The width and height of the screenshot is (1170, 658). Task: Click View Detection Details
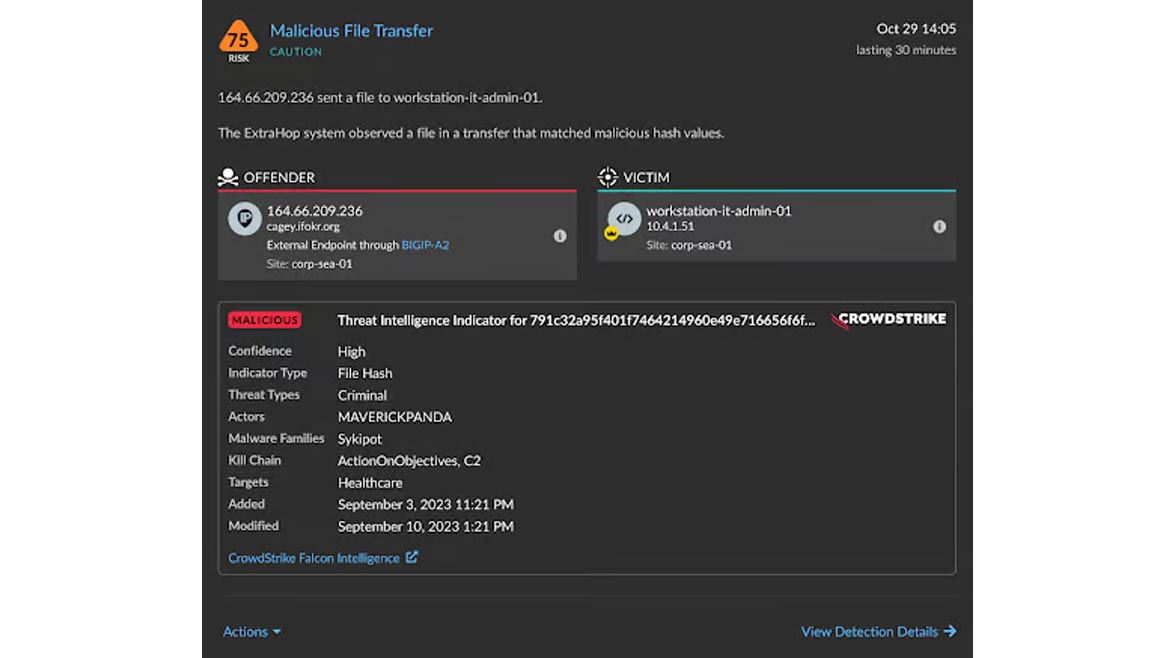click(x=878, y=632)
